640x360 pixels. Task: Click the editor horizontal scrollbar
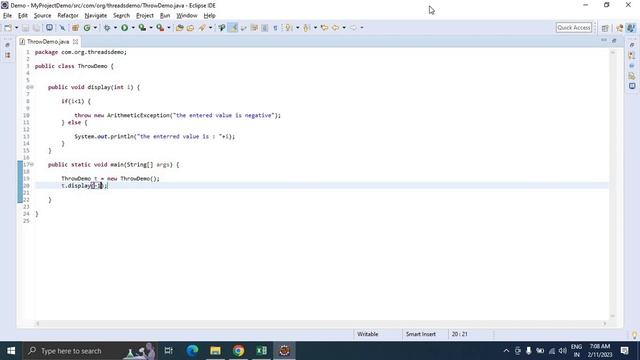(x=321, y=324)
